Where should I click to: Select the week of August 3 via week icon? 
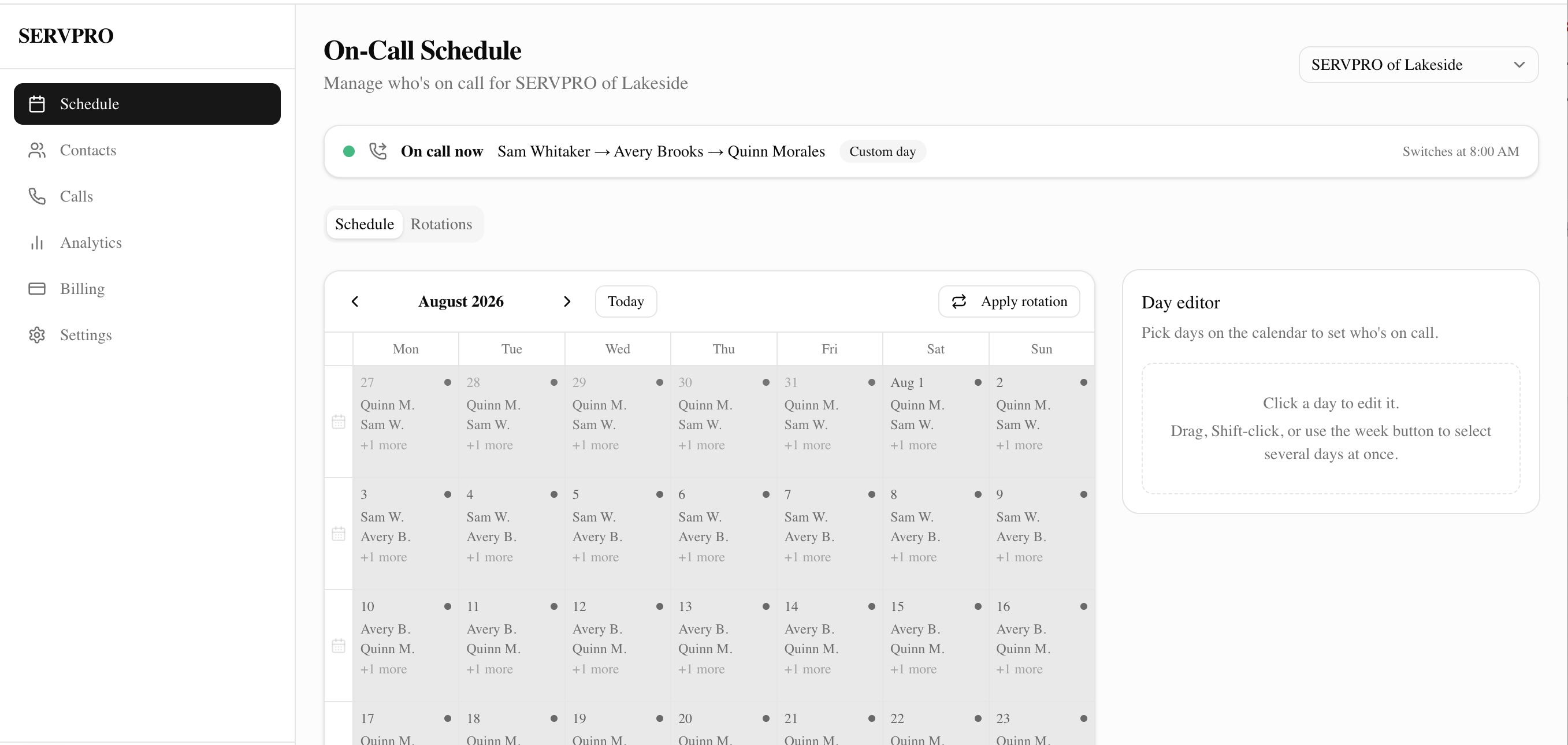click(x=339, y=533)
